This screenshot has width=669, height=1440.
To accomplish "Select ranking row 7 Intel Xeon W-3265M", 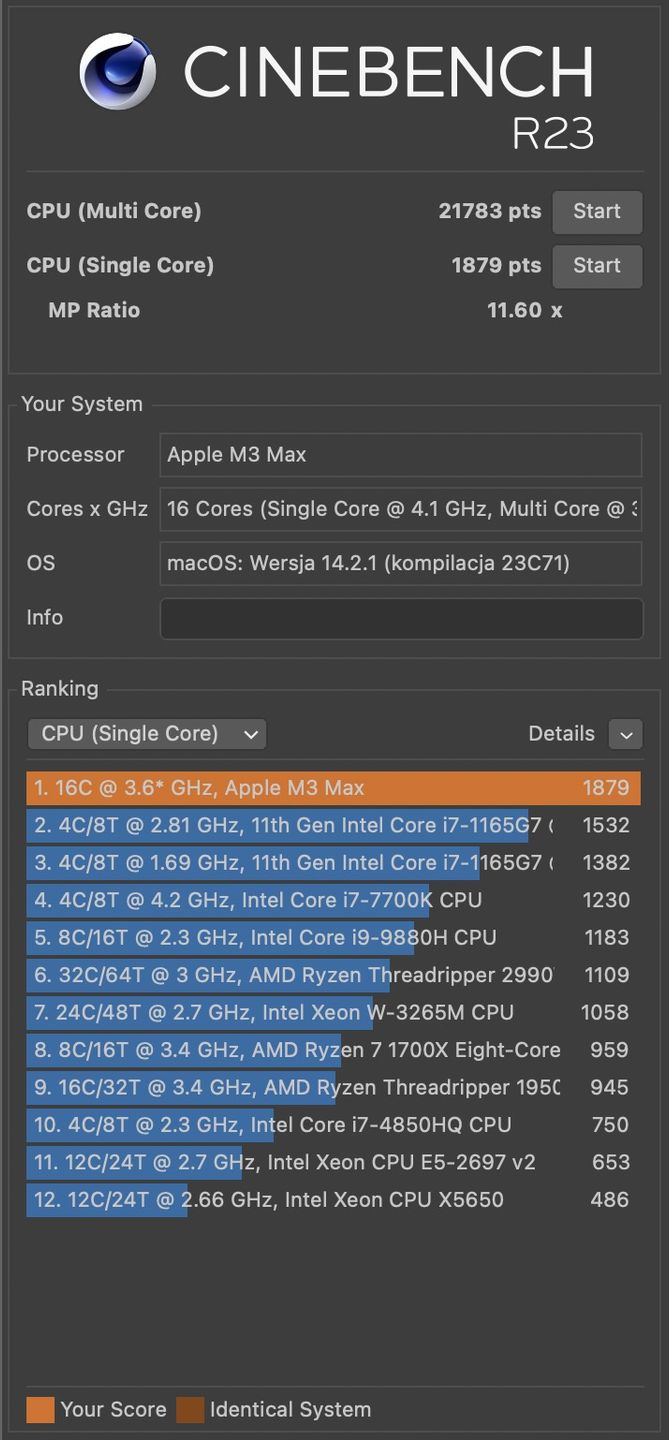I will point(333,1012).
